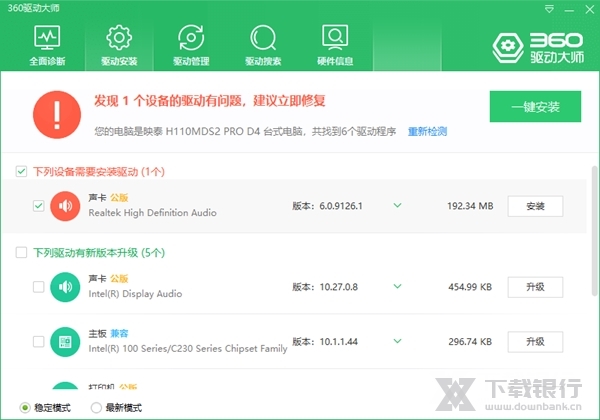Expand version dropdown for Realtek audio 6.0.9126.1

pos(398,205)
